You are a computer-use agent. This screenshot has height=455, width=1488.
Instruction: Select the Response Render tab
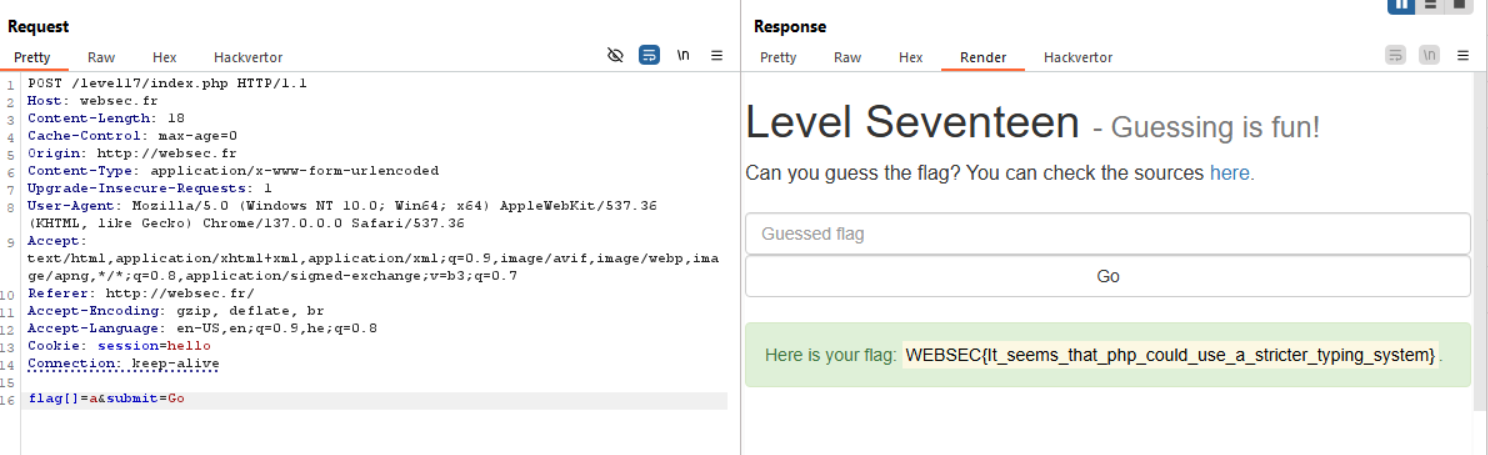(x=983, y=58)
